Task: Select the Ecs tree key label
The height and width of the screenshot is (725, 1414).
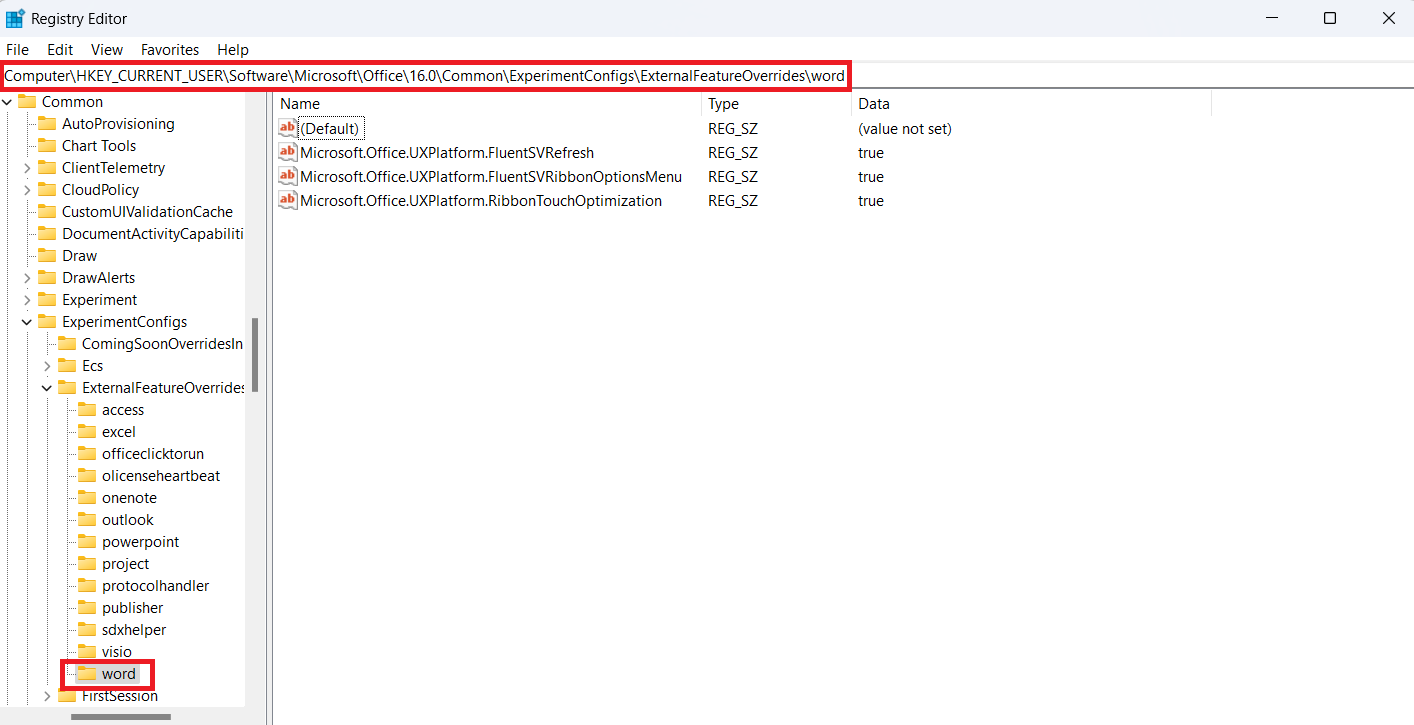Action: click(92, 366)
